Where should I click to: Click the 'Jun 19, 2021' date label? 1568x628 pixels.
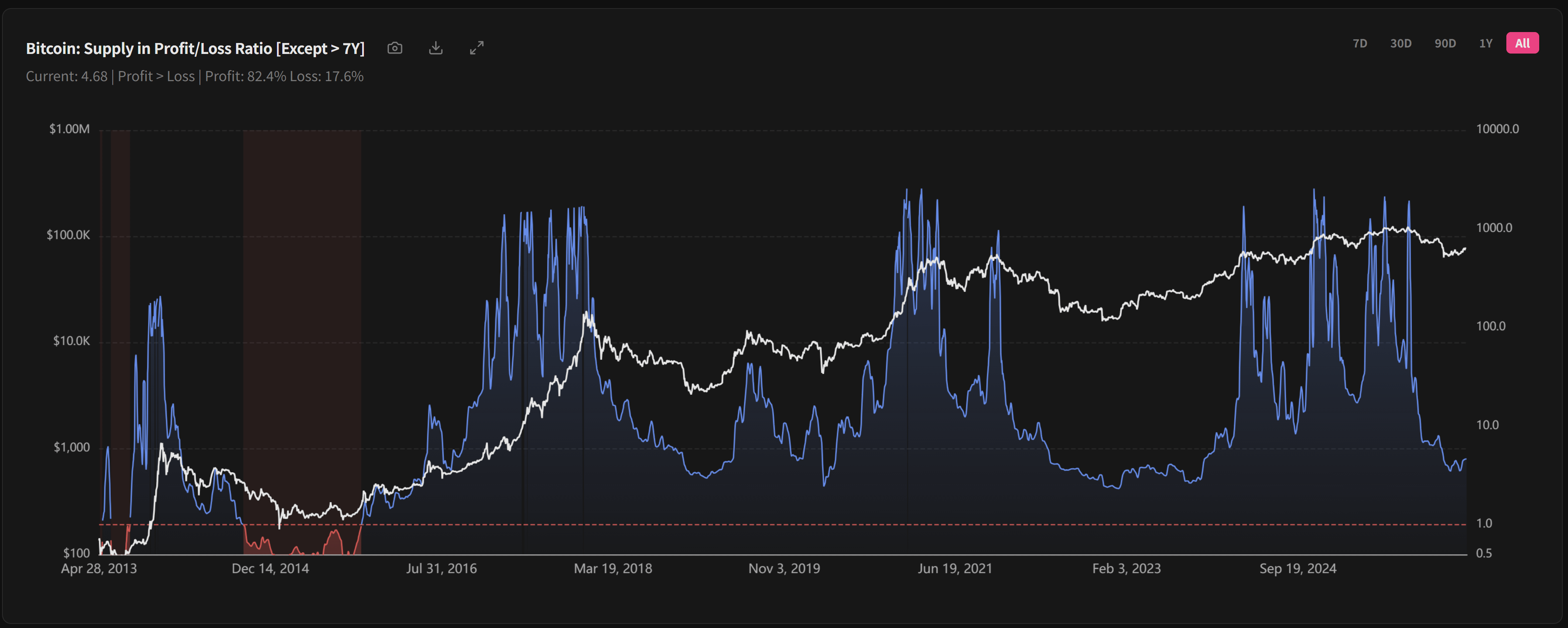[955, 569]
